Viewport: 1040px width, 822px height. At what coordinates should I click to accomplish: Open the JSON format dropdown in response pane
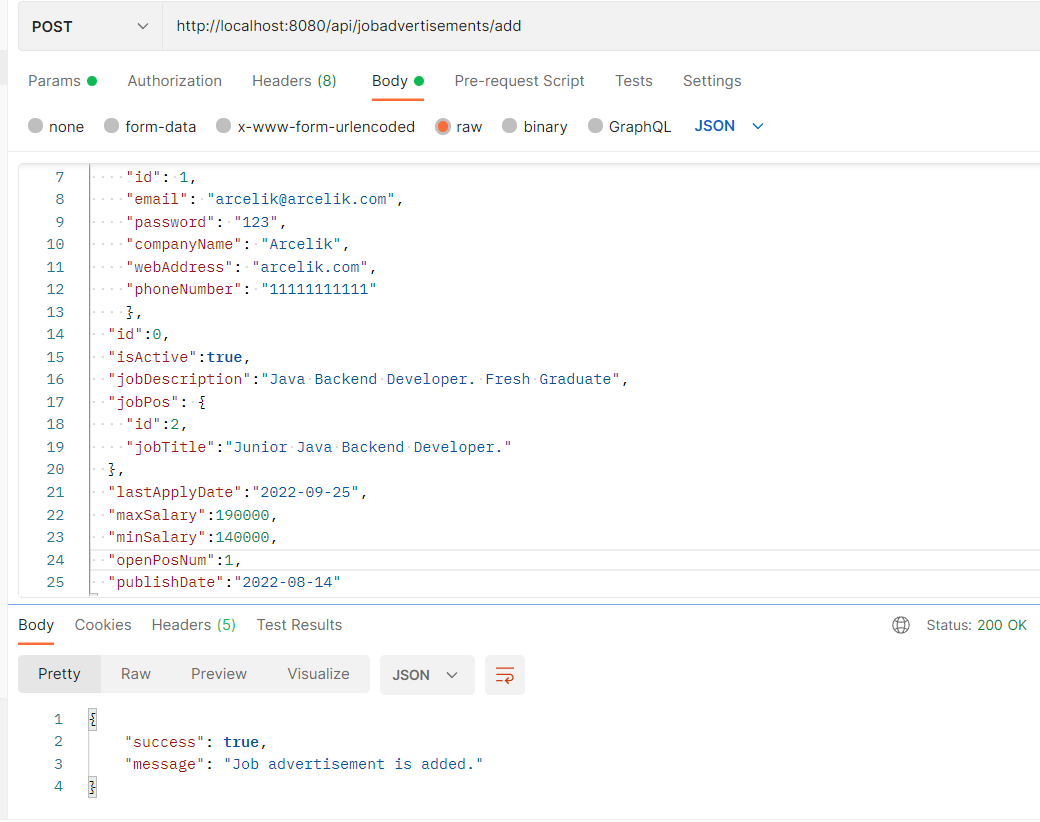pos(427,675)
